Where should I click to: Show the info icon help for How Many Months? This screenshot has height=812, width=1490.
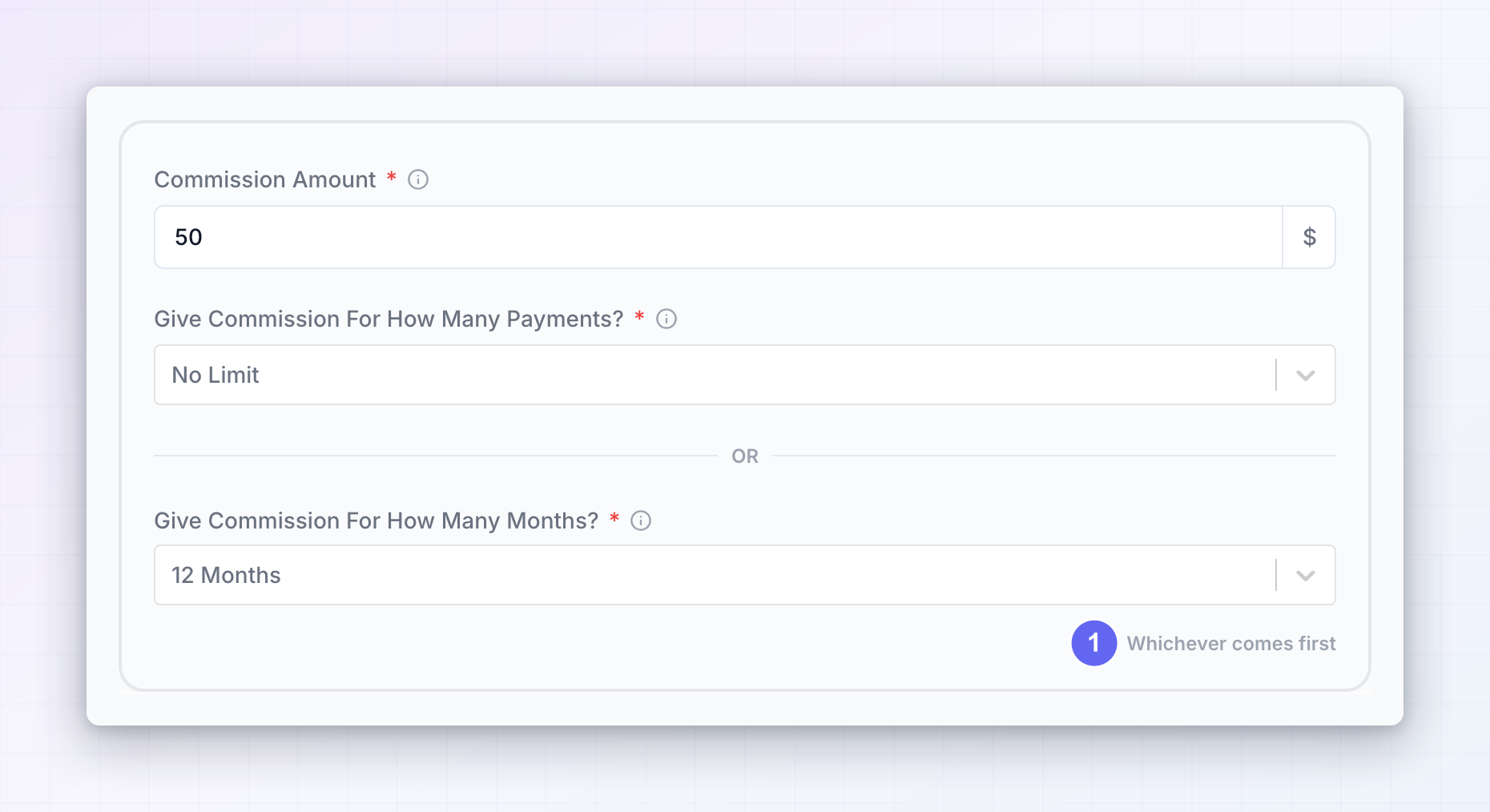641,521
